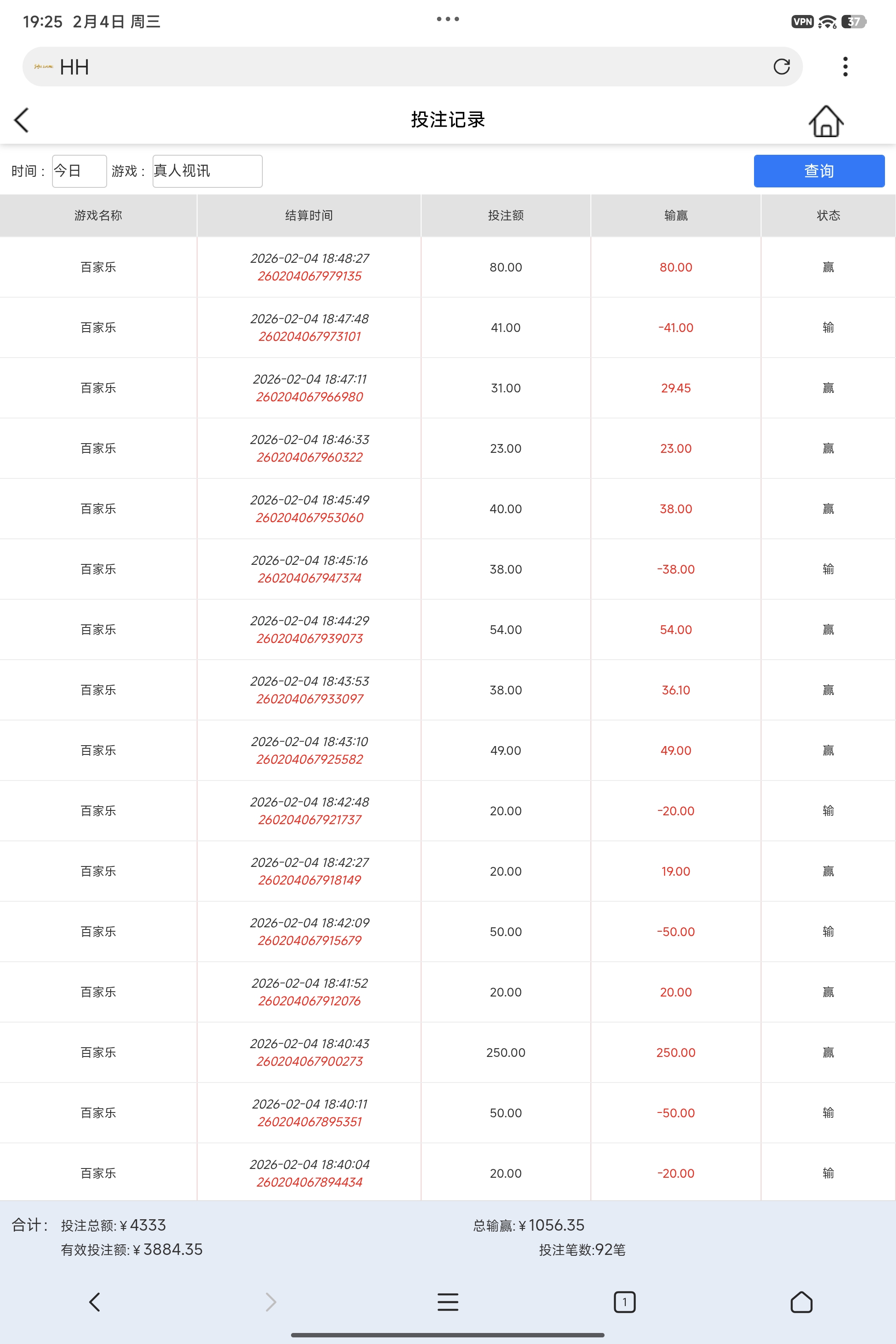896x1344 pixels.
Task: Tap browser forward arrow in bottom bar
Action: (x=271, y=1302)
